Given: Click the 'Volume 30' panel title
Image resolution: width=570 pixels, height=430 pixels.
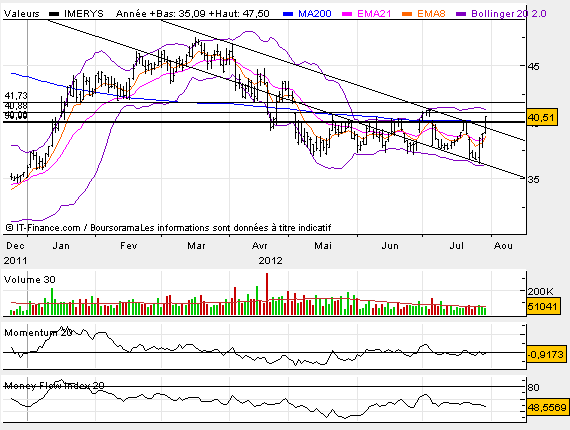Looking at the screenshot, I should pos(29,280).
